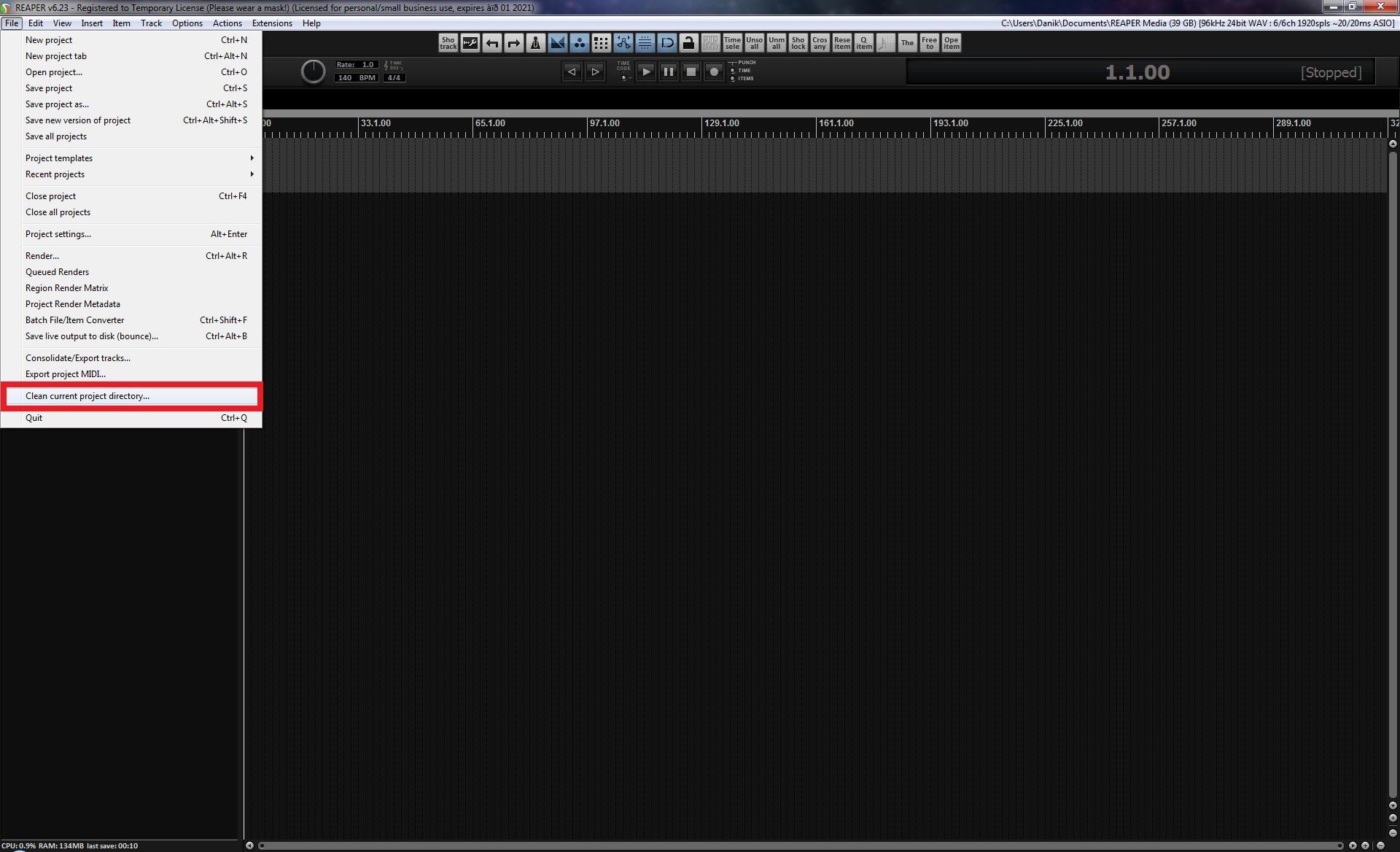The height and width of the screenshot is (852, 1400).
Task: Toggle the envelope points toolbar icon
Action: pyautogui.click(x=623, y=43)
